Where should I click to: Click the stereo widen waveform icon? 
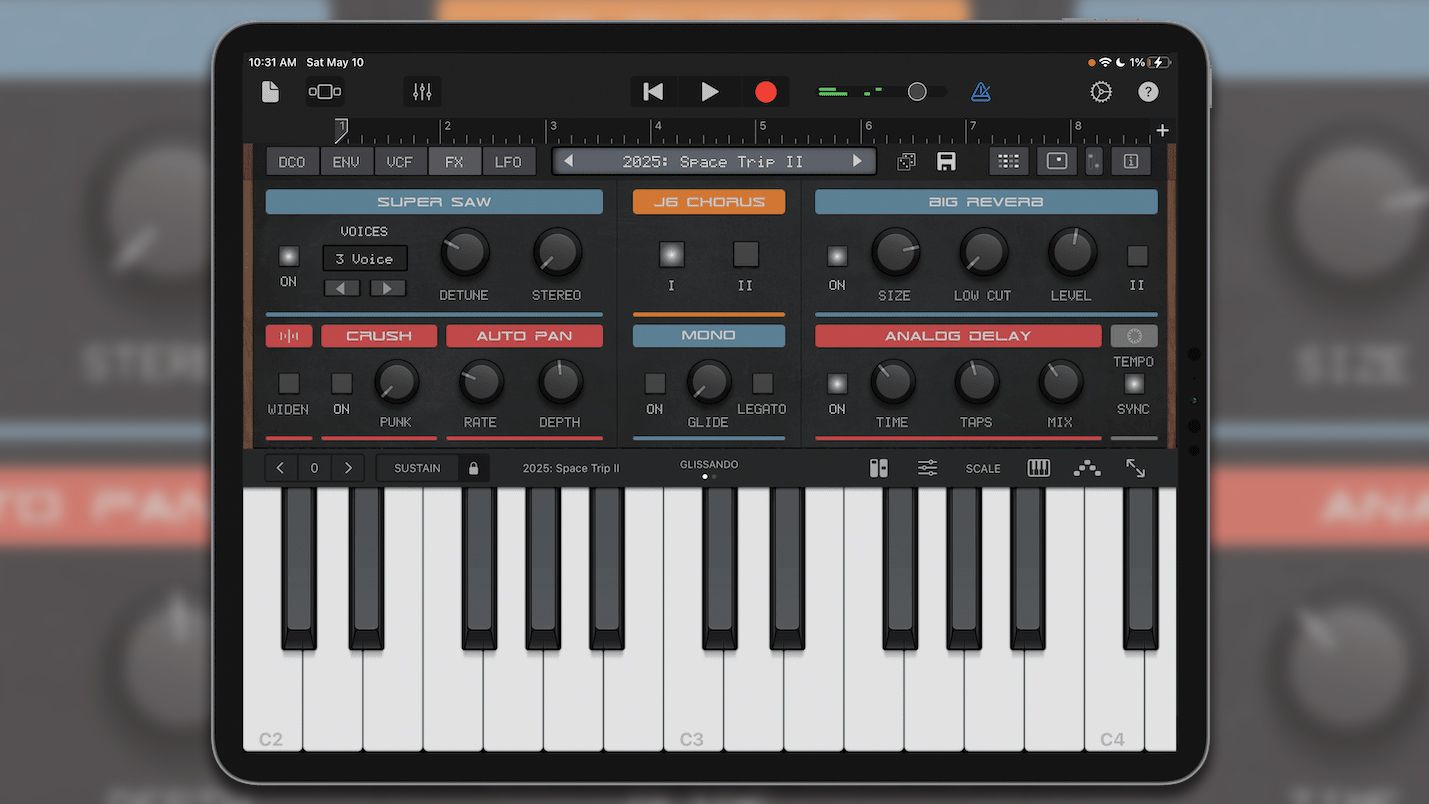click(289, 336)
